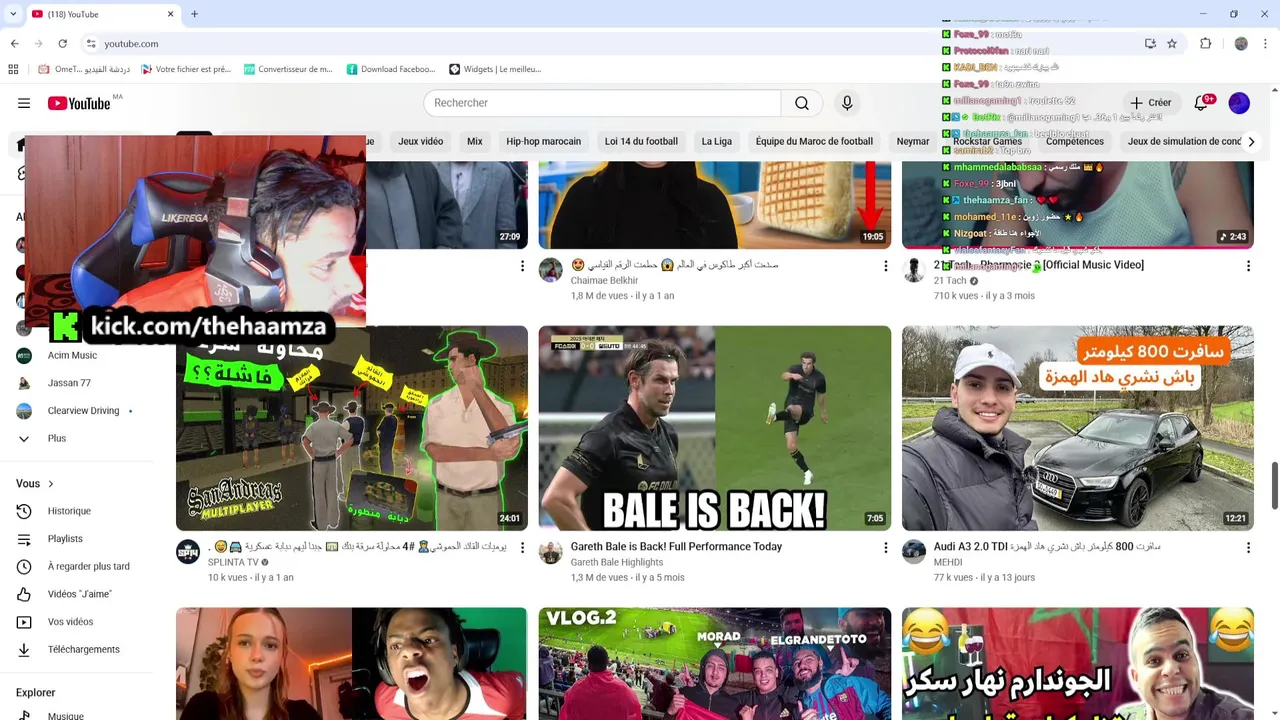Screen dimensions: 1280x720
Task: Open options menu for Chaimae Belkhir video
Action: (885, 266)
